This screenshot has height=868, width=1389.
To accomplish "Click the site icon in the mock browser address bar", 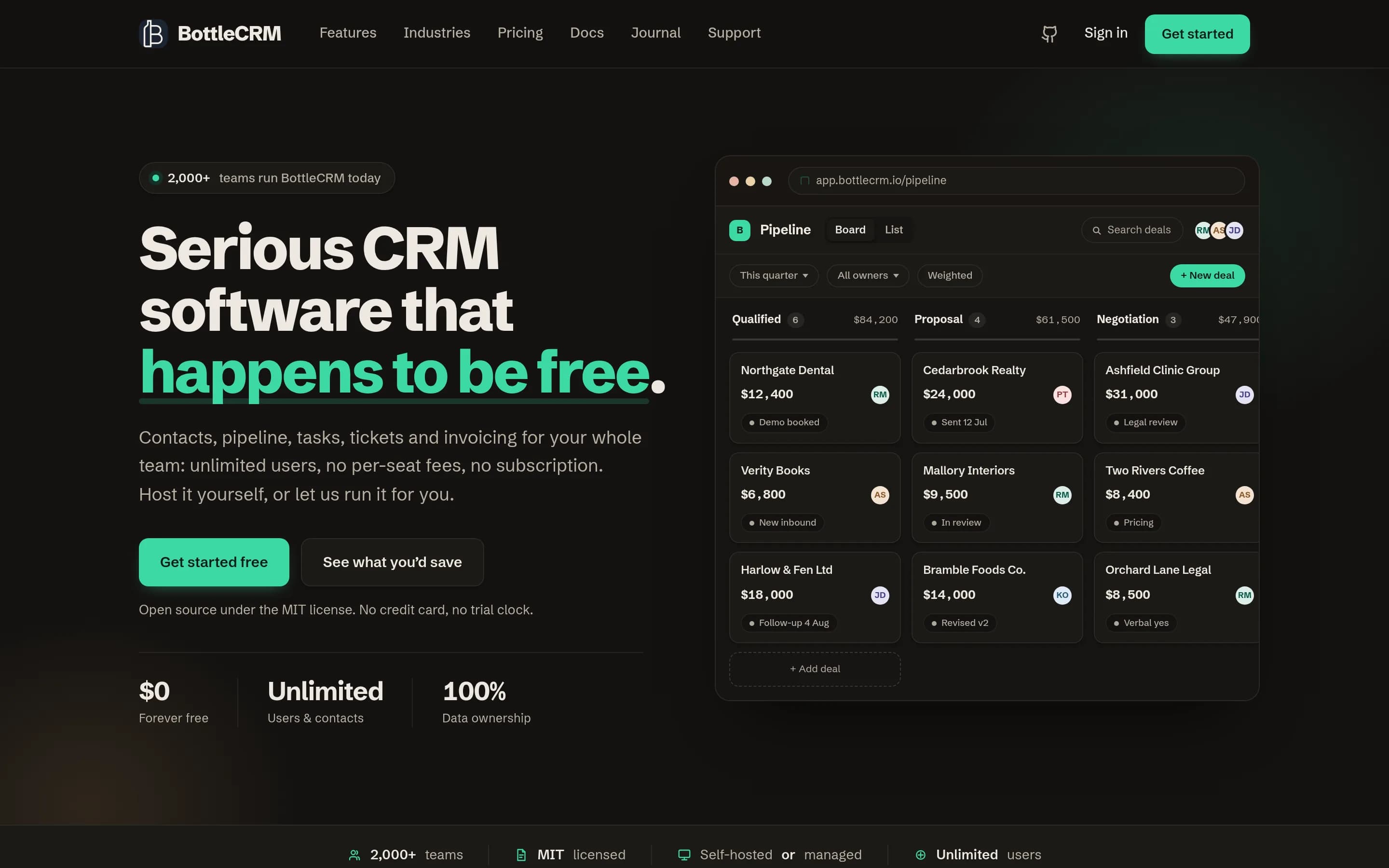I will pos(804,181).
